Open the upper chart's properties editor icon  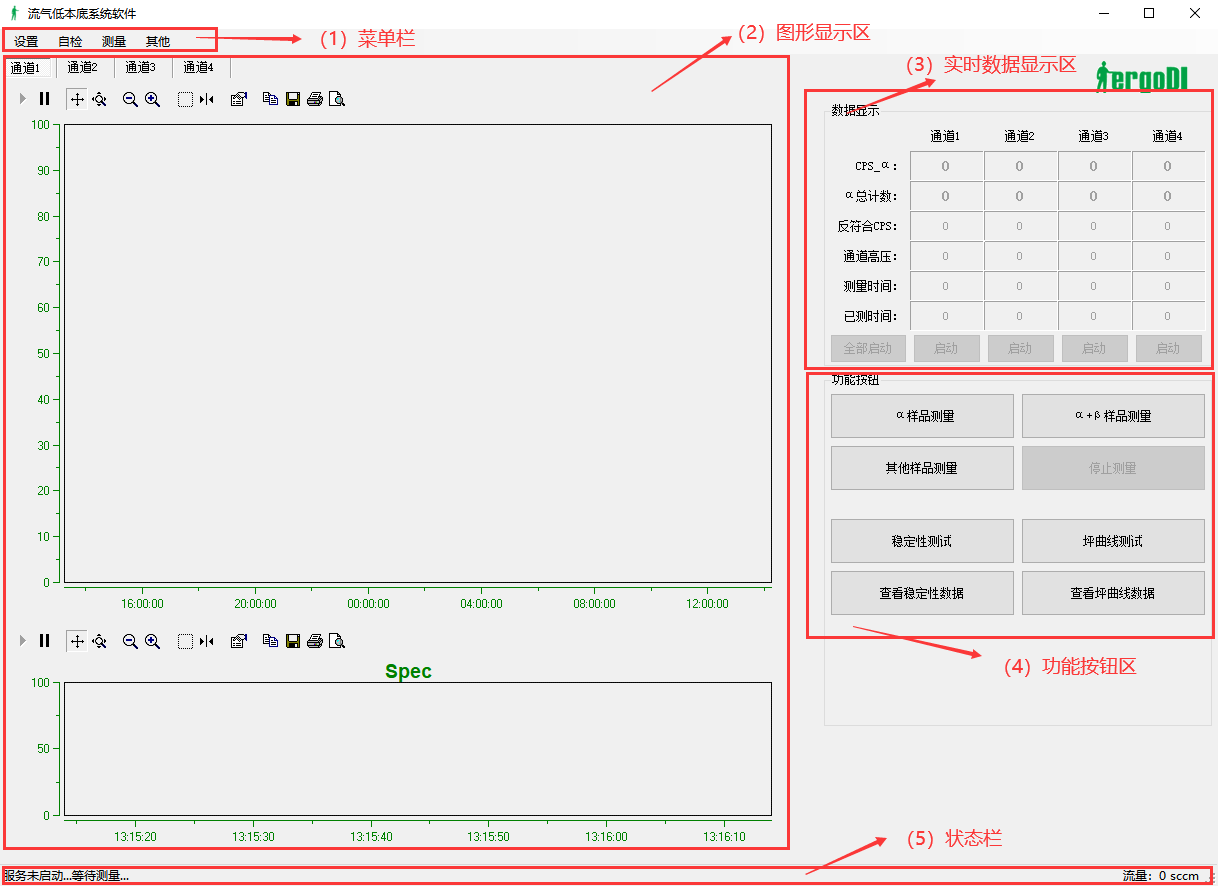238,99
